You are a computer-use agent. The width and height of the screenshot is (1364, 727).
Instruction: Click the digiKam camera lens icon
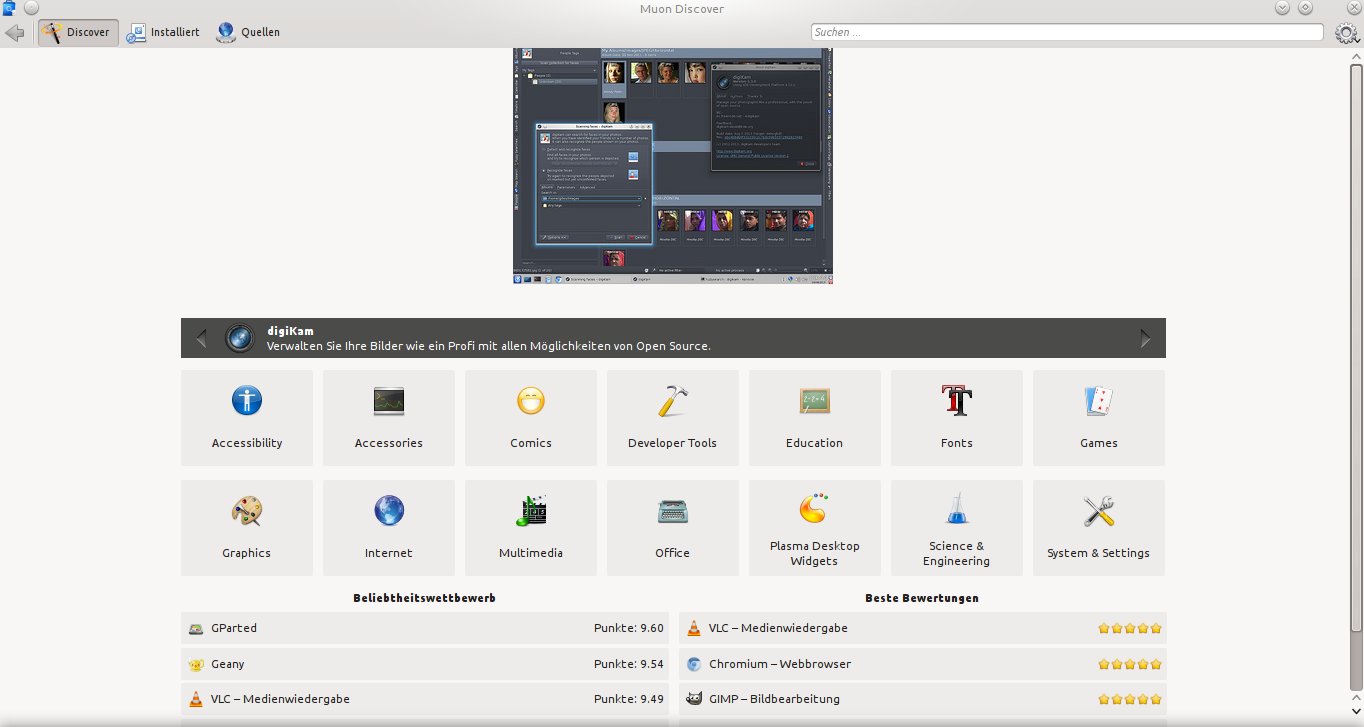(240, 338)
